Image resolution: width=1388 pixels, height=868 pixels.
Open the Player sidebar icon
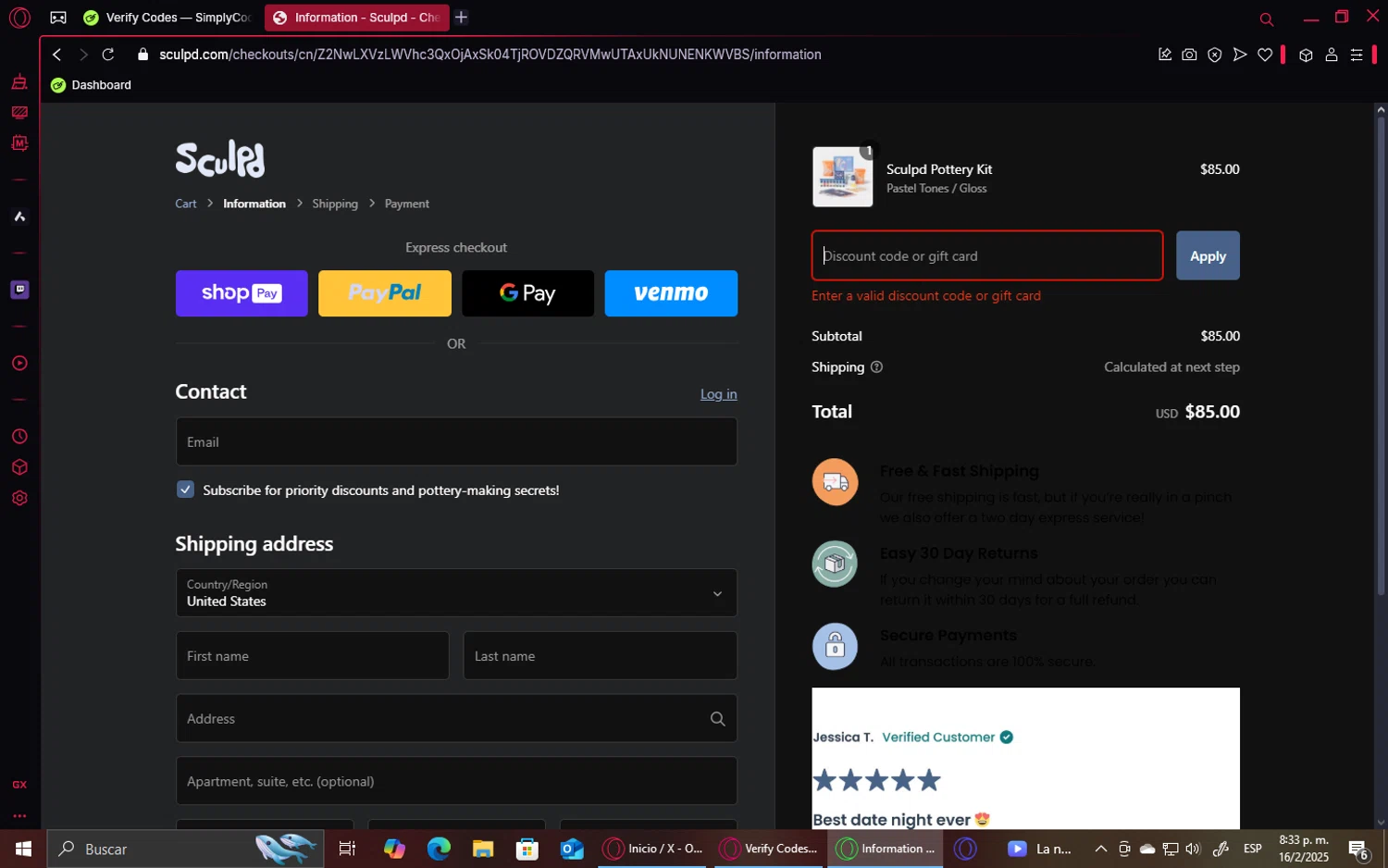(x=19, y=364)
